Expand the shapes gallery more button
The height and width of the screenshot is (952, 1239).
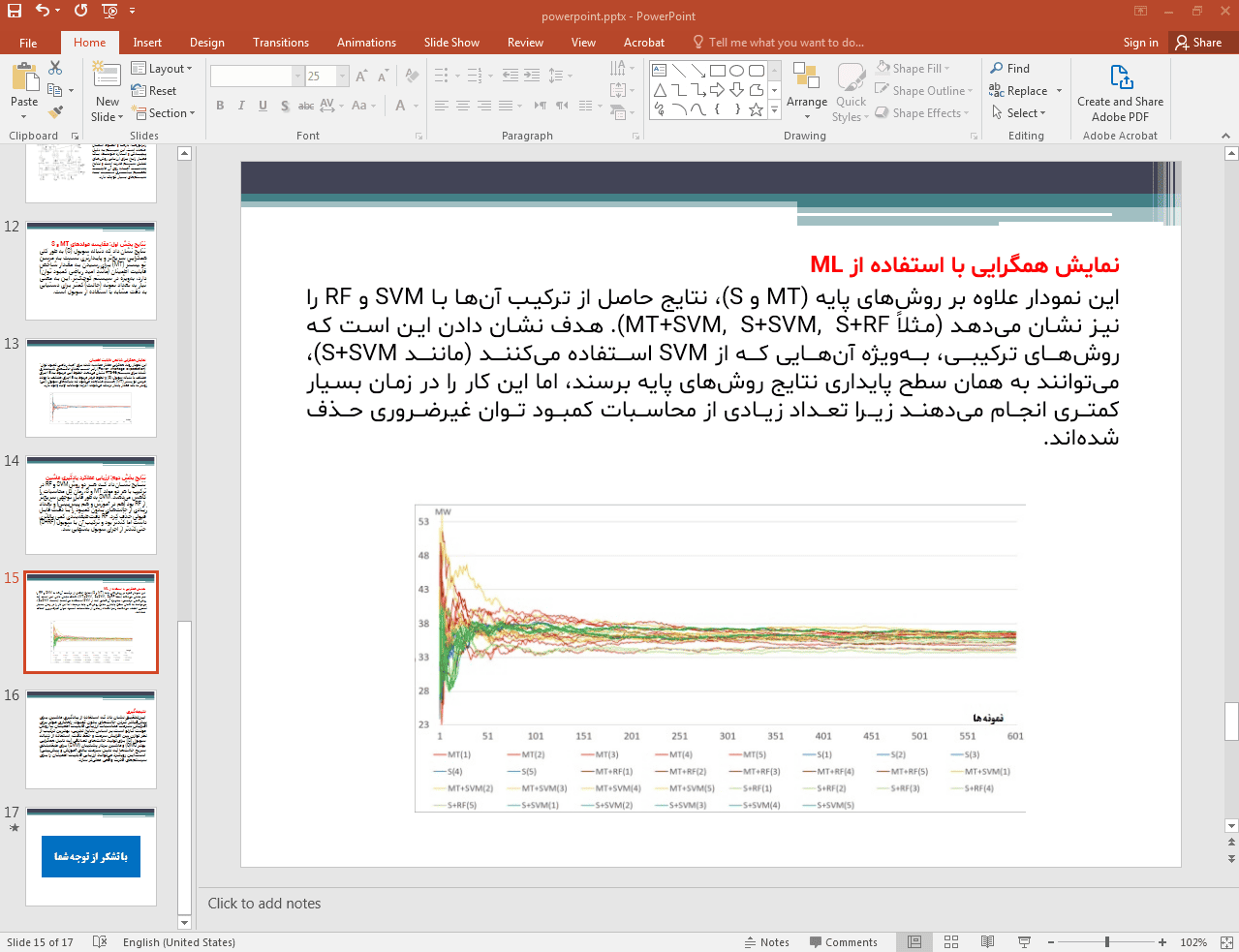pyautogui.click(x=775, y=110)
